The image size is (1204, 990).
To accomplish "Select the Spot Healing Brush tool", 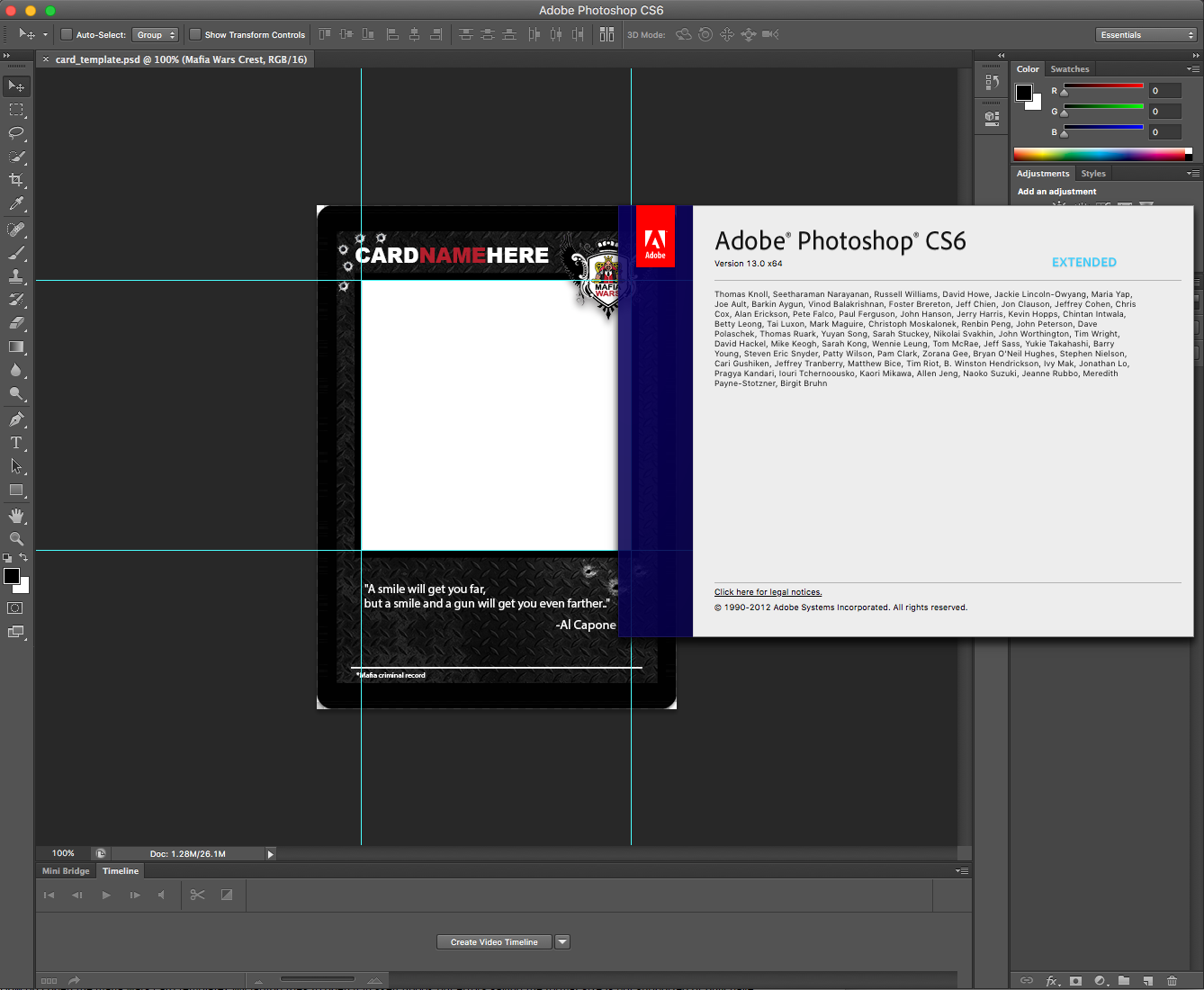I will (16, 229).
